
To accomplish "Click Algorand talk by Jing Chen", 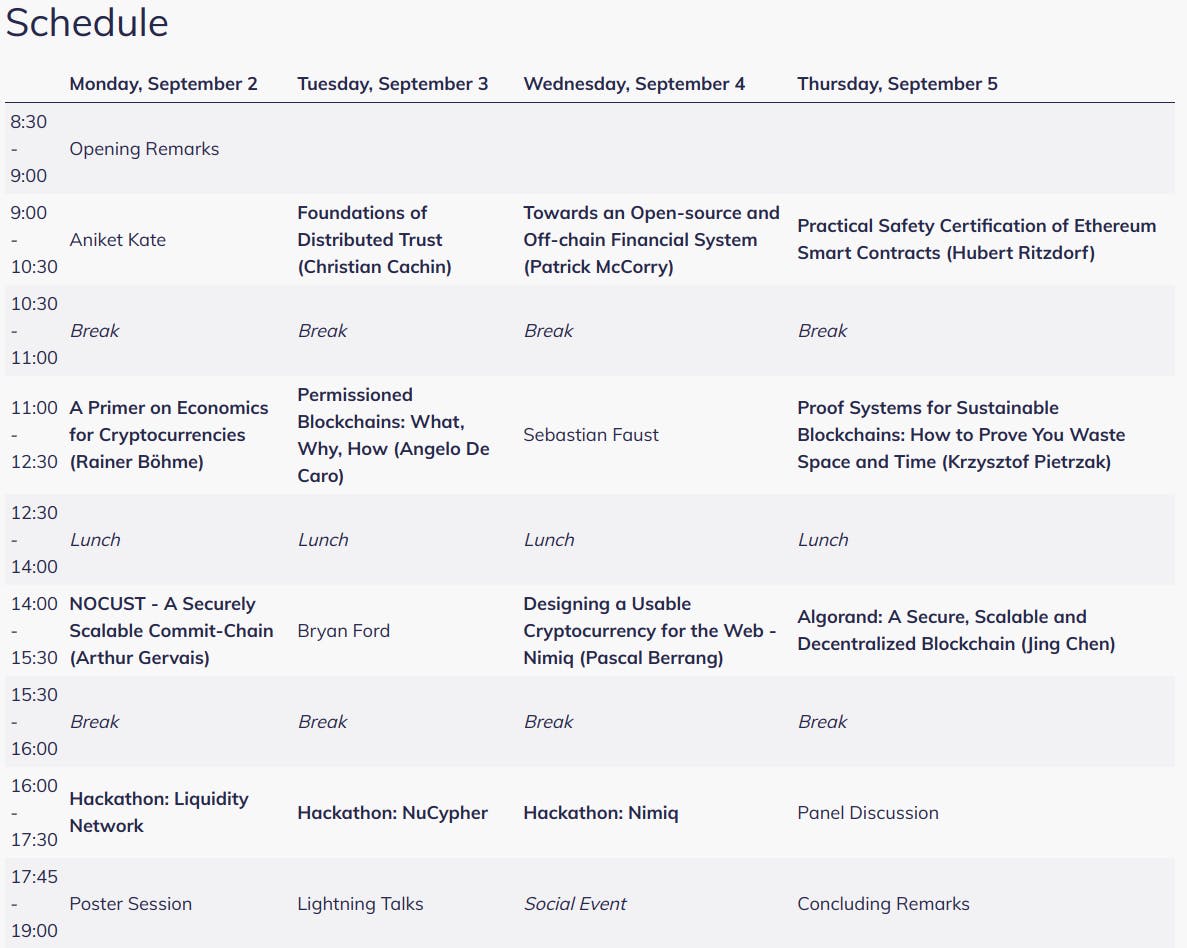I will click(956, 631).
